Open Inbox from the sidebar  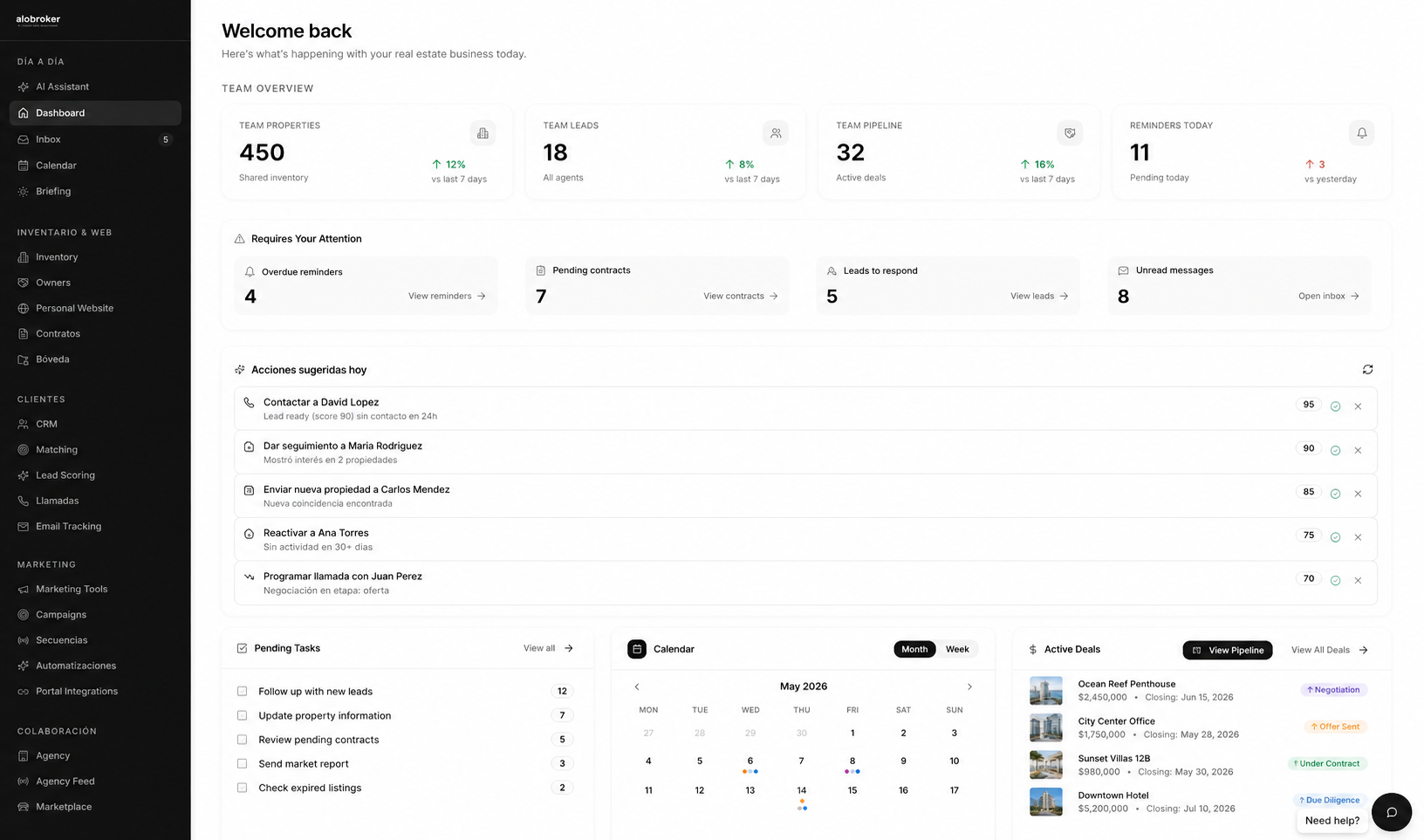(95, 140)
